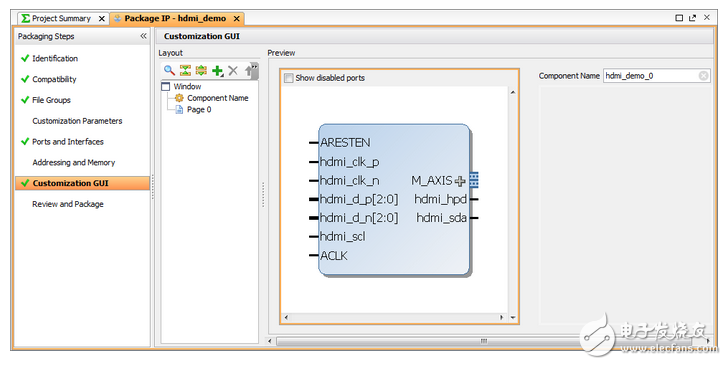Click the preview scroll left arrow
Screen dimensions: 727x365
pos(286,318)
